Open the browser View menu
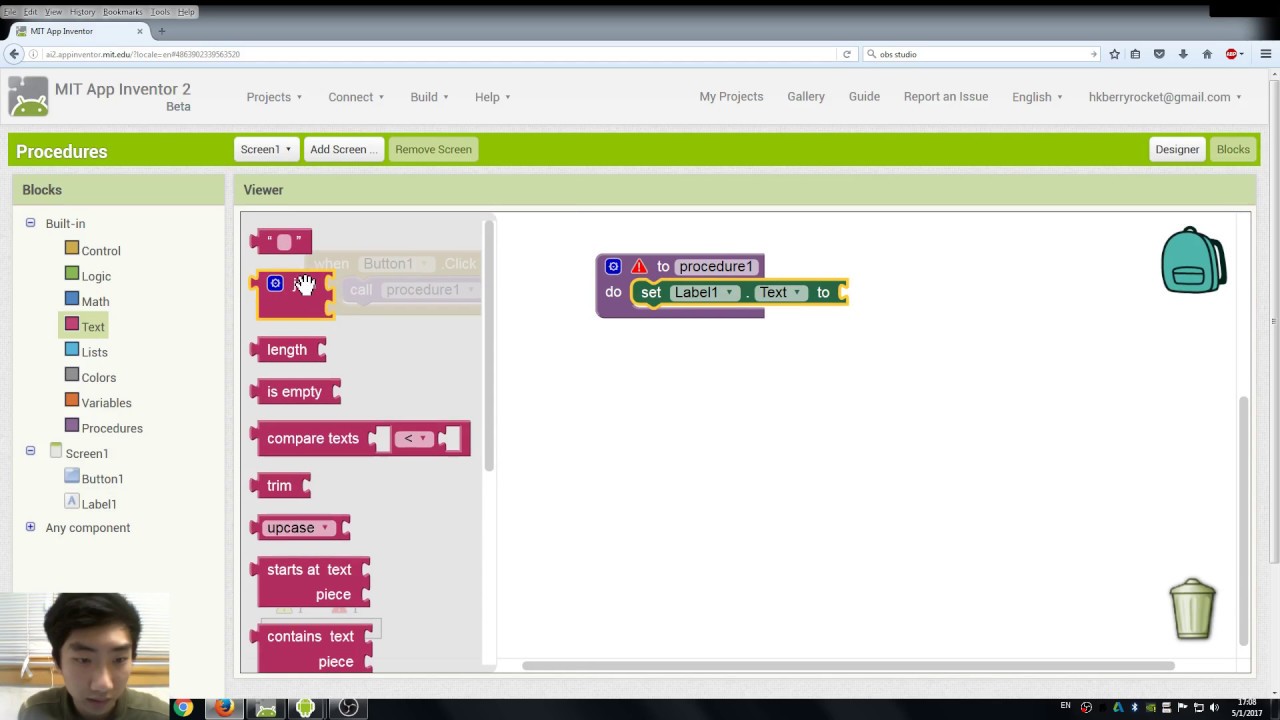The image size is (1280, 720). click(53, 12)
